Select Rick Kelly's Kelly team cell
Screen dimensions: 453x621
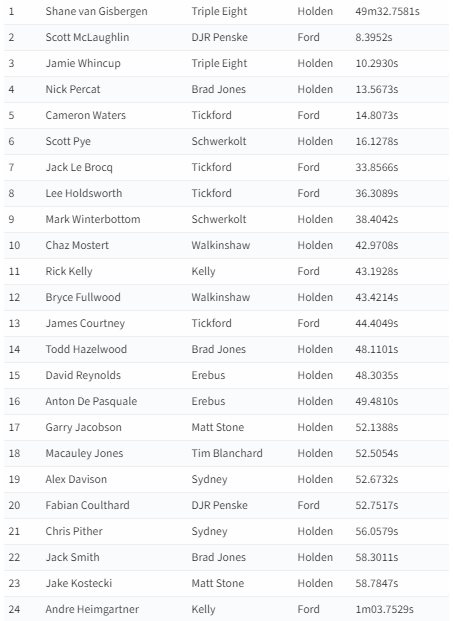(204, 272)
